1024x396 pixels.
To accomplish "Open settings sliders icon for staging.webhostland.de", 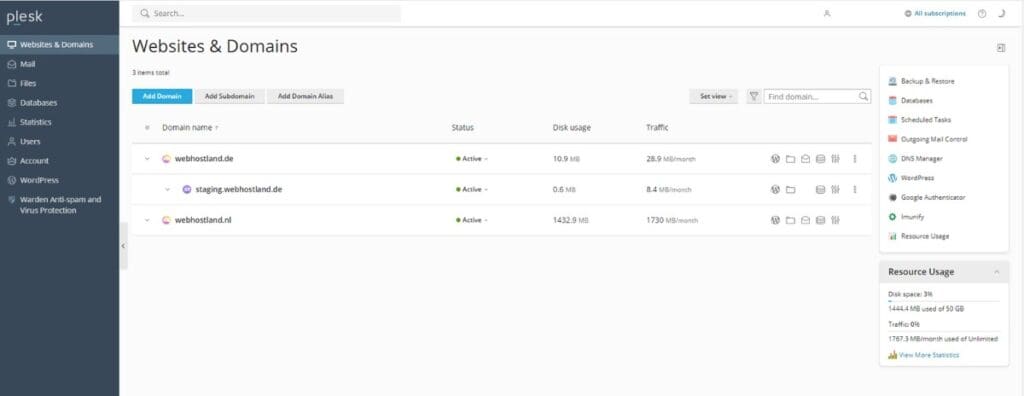I will [x=835, y=190].
